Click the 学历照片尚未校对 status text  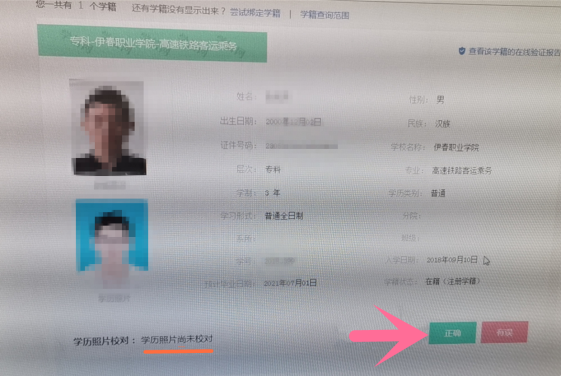click(x=177, y=339)
